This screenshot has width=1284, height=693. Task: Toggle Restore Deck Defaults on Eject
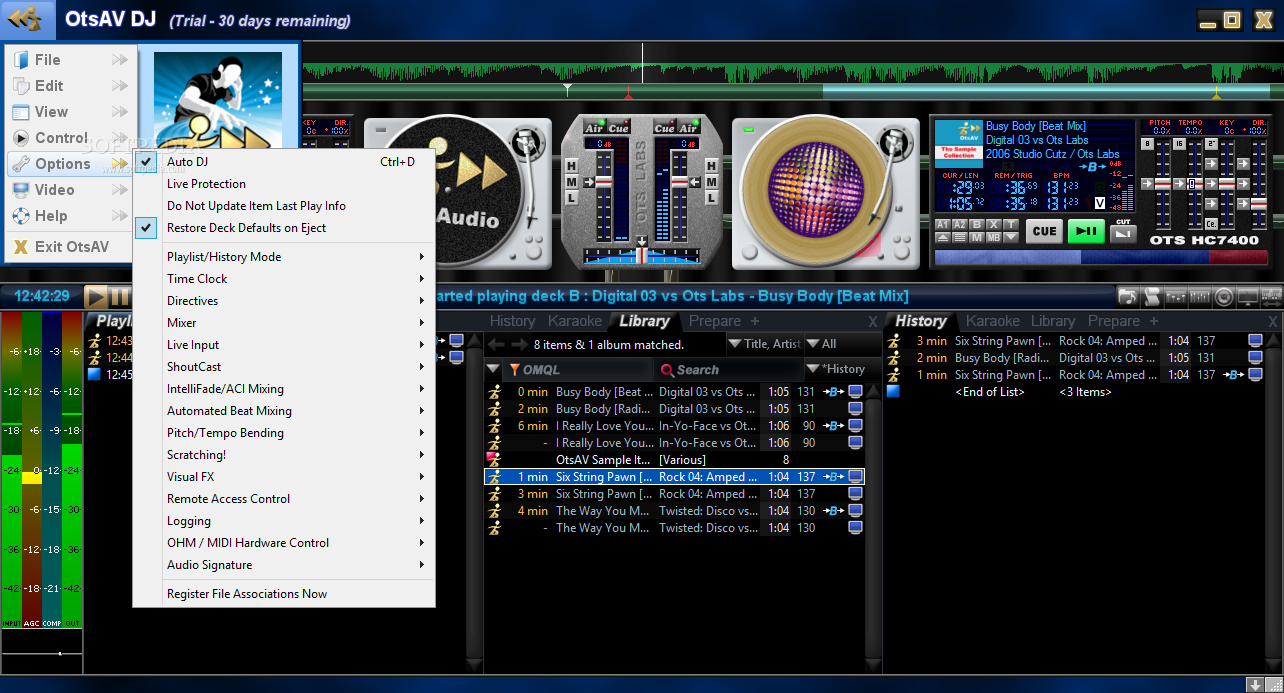pyautogui.click(x=284, y=228)
